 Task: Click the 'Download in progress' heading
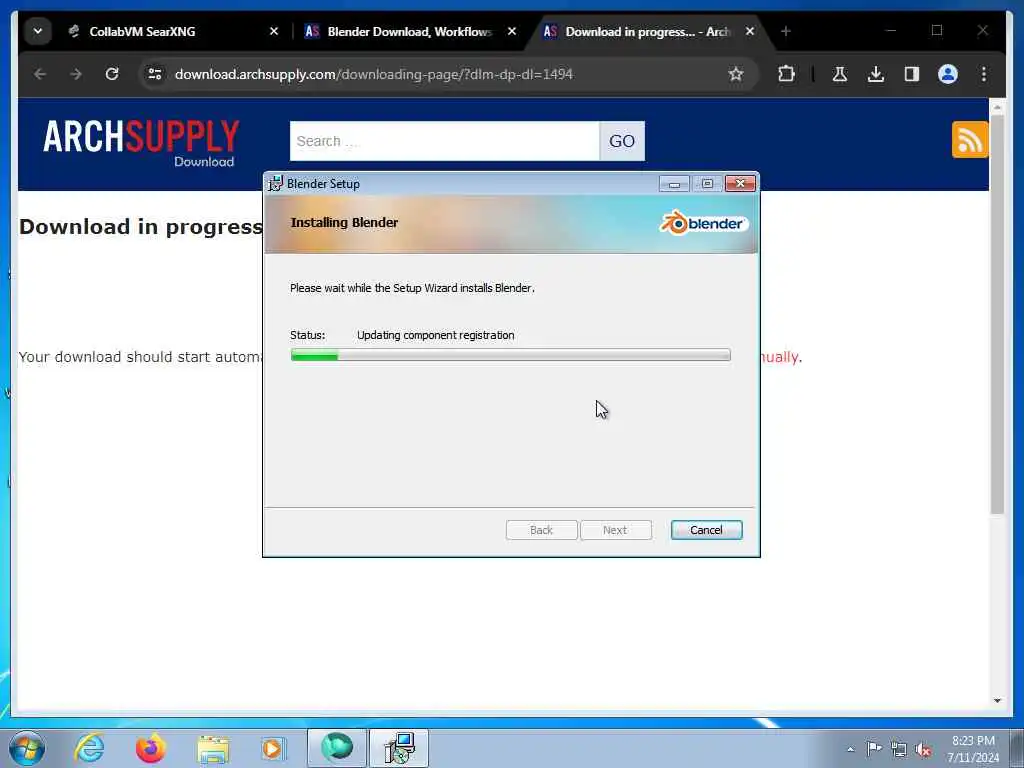(x=141, y=227)
